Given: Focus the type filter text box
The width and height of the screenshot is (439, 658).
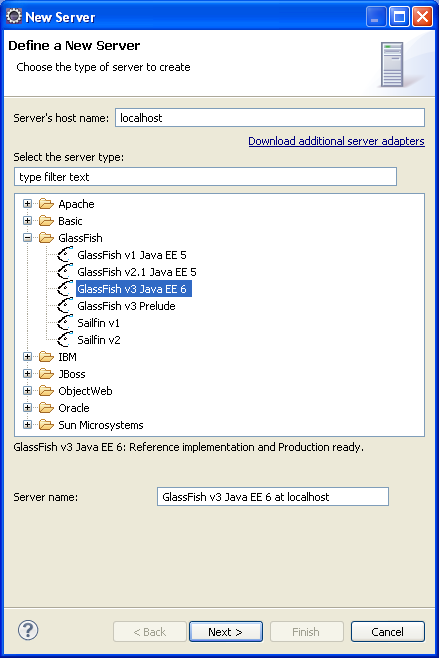Looking at the screenshot, I should pyautogui.click(x=205, y=177).
